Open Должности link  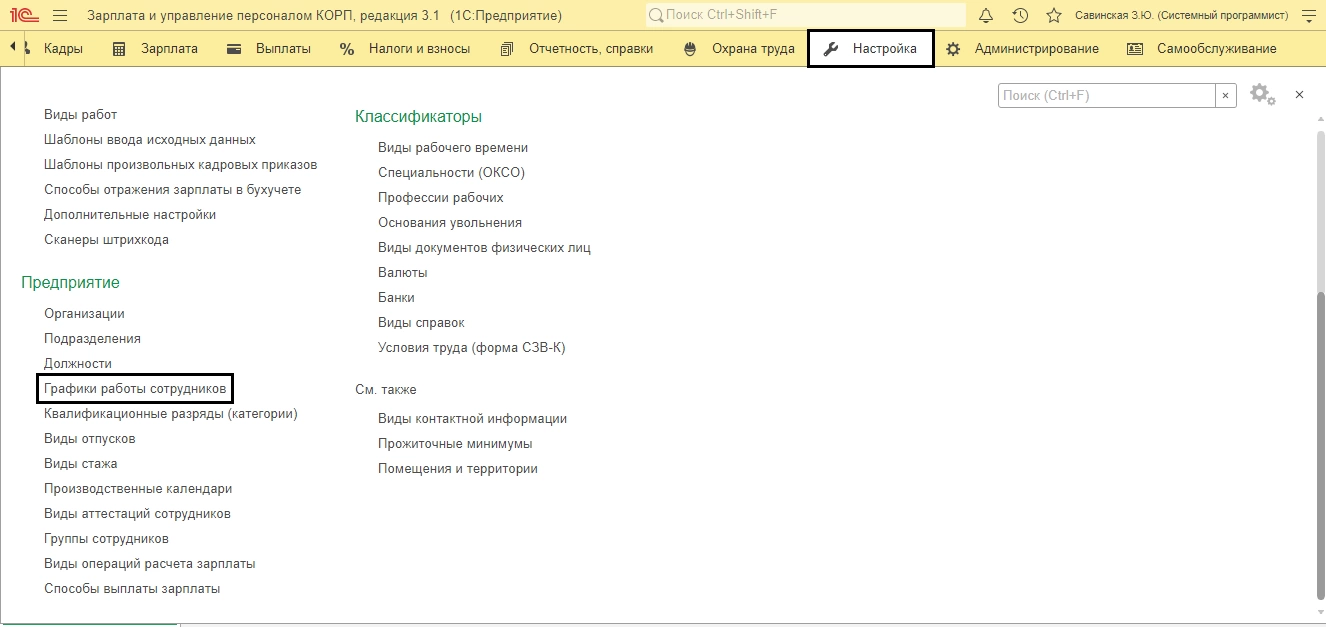78,364
